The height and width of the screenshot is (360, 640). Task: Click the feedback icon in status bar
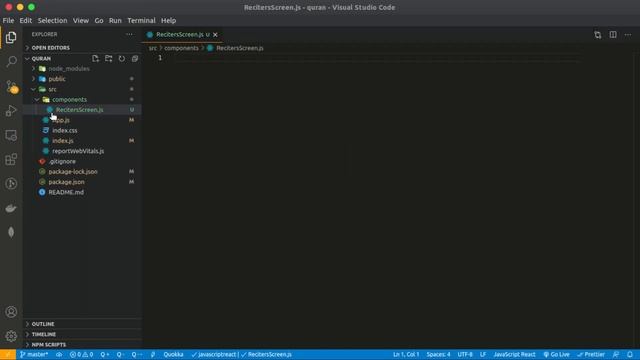click(x=616, y=354)
